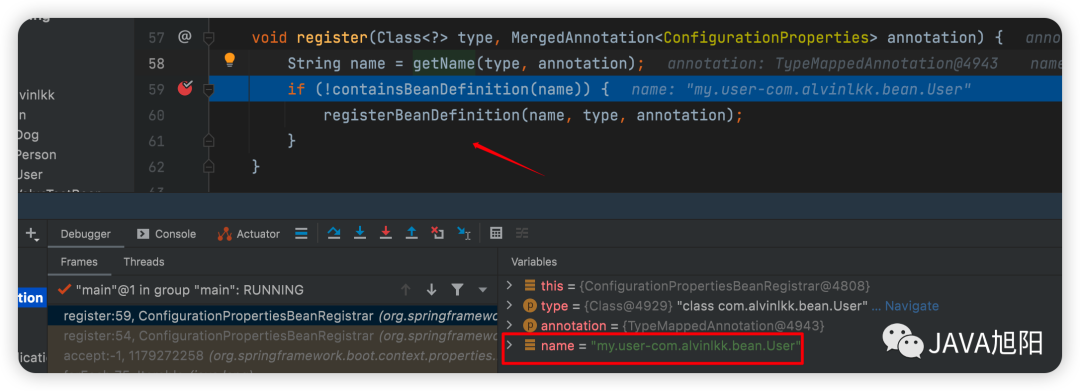Click the intention light bulb on line 58
Viewport: 1080px width, 391px height.
point(230,61)
